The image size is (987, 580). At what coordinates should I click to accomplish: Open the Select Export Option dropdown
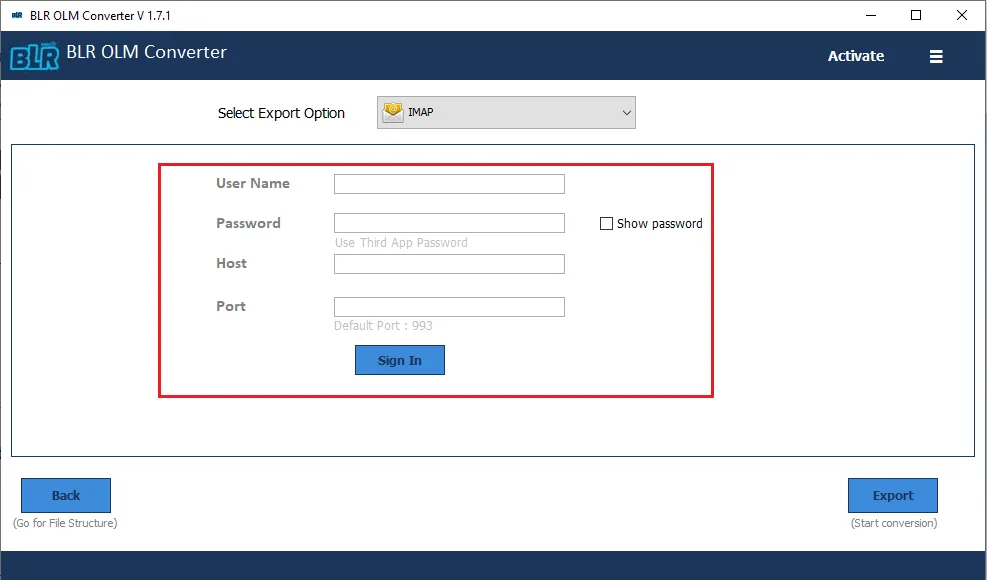505,112
